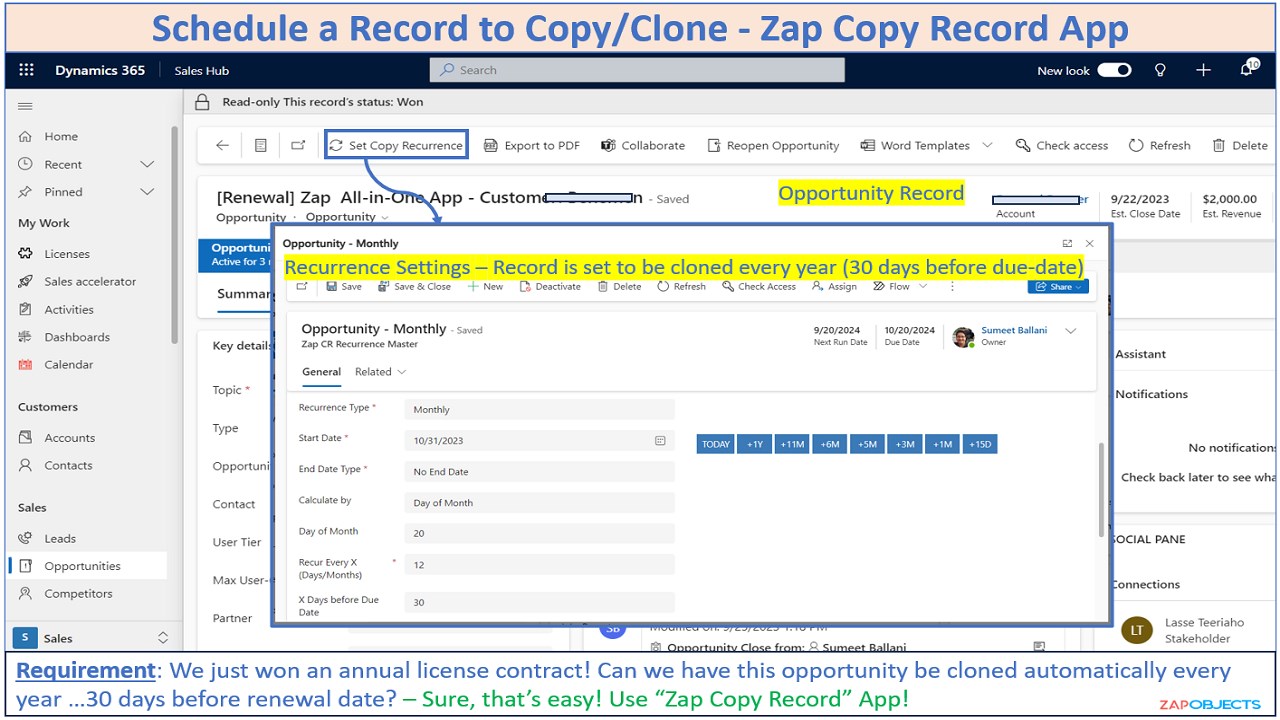Click Refresh in dialog toolbar
Screen dimensions: 1280x720
681,287
